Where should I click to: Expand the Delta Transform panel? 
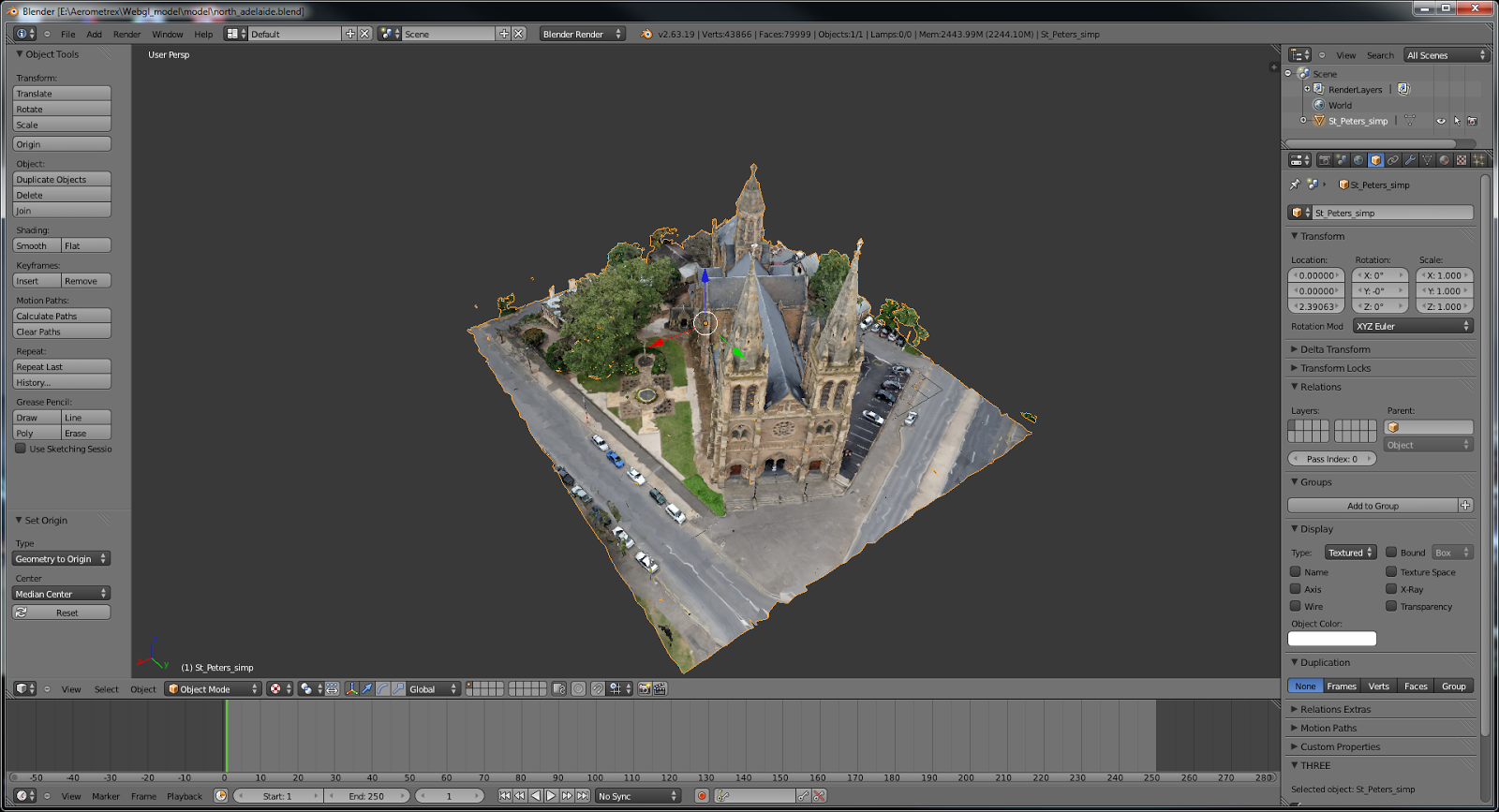[1335, 349]
